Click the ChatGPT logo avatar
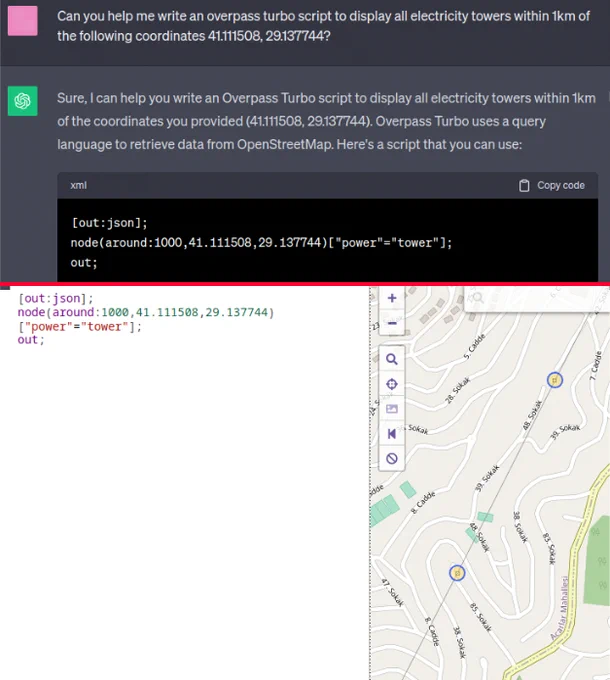610x680 pixels. (x=23, y=101)
